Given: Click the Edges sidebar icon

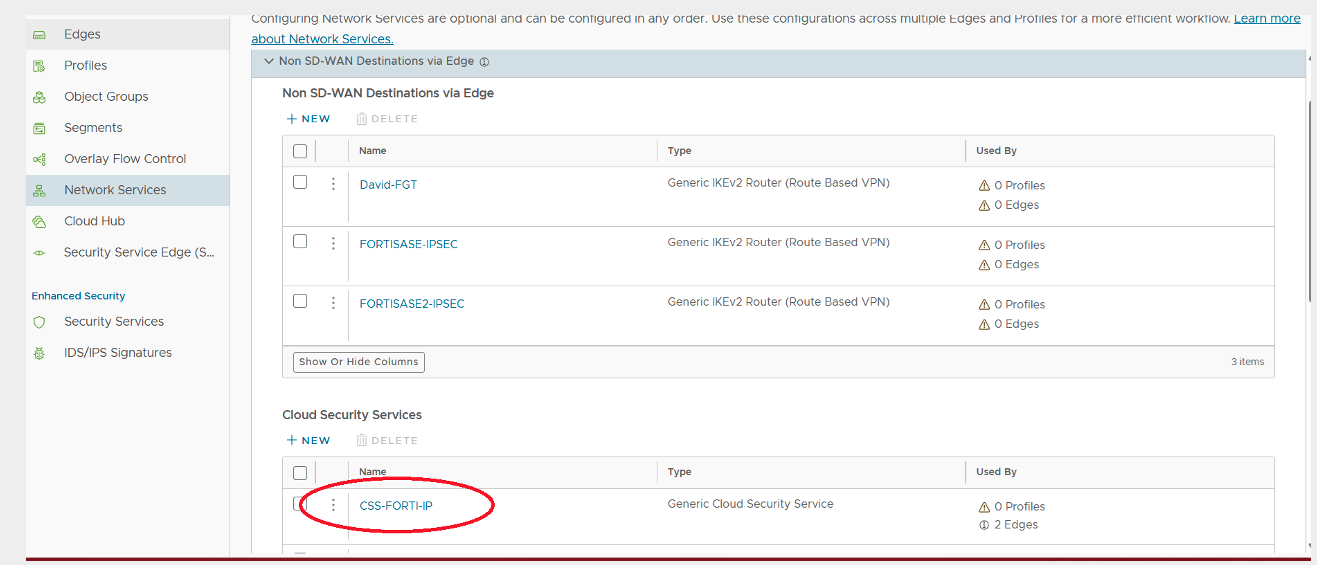Looking at the screenshot, I should [x=39, y=35].
